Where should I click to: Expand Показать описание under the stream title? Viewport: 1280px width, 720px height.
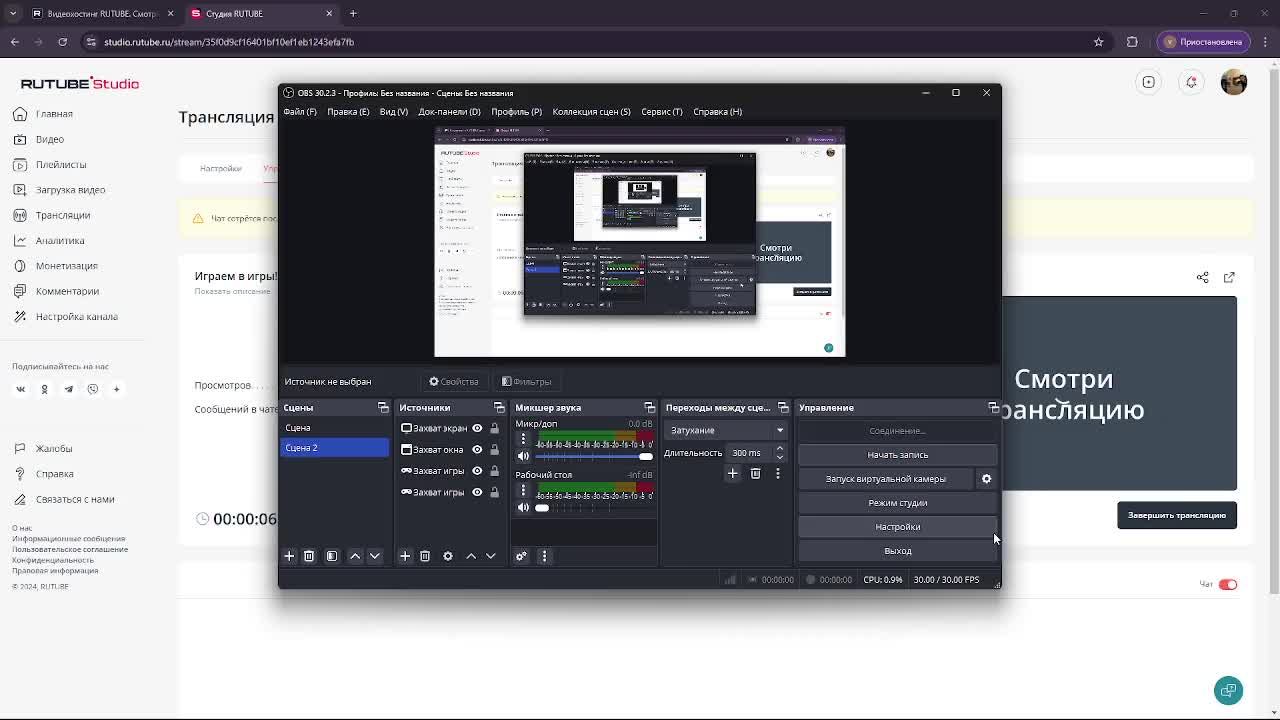232,291
